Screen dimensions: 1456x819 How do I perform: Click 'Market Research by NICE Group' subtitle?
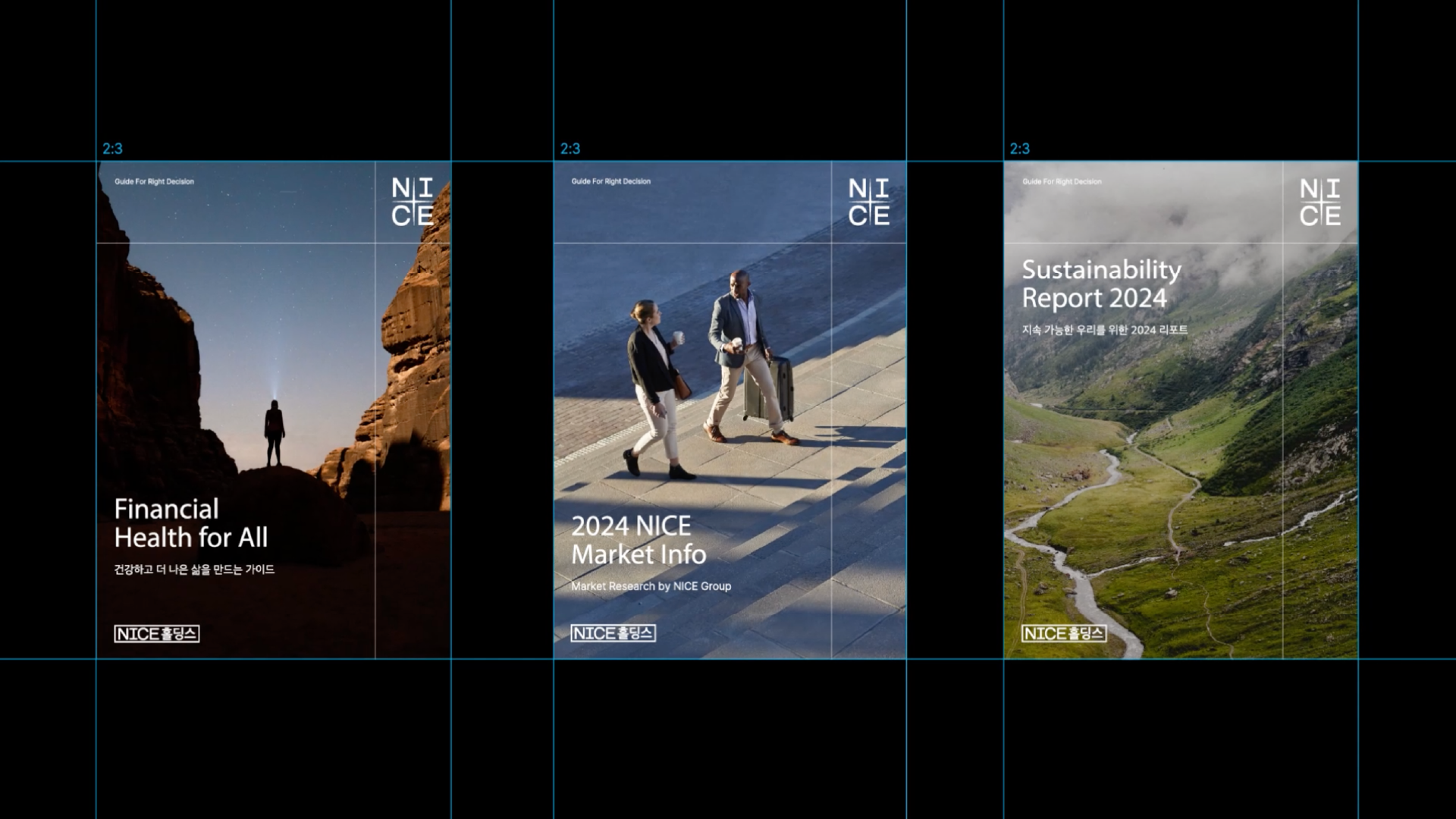coord(651,586)
